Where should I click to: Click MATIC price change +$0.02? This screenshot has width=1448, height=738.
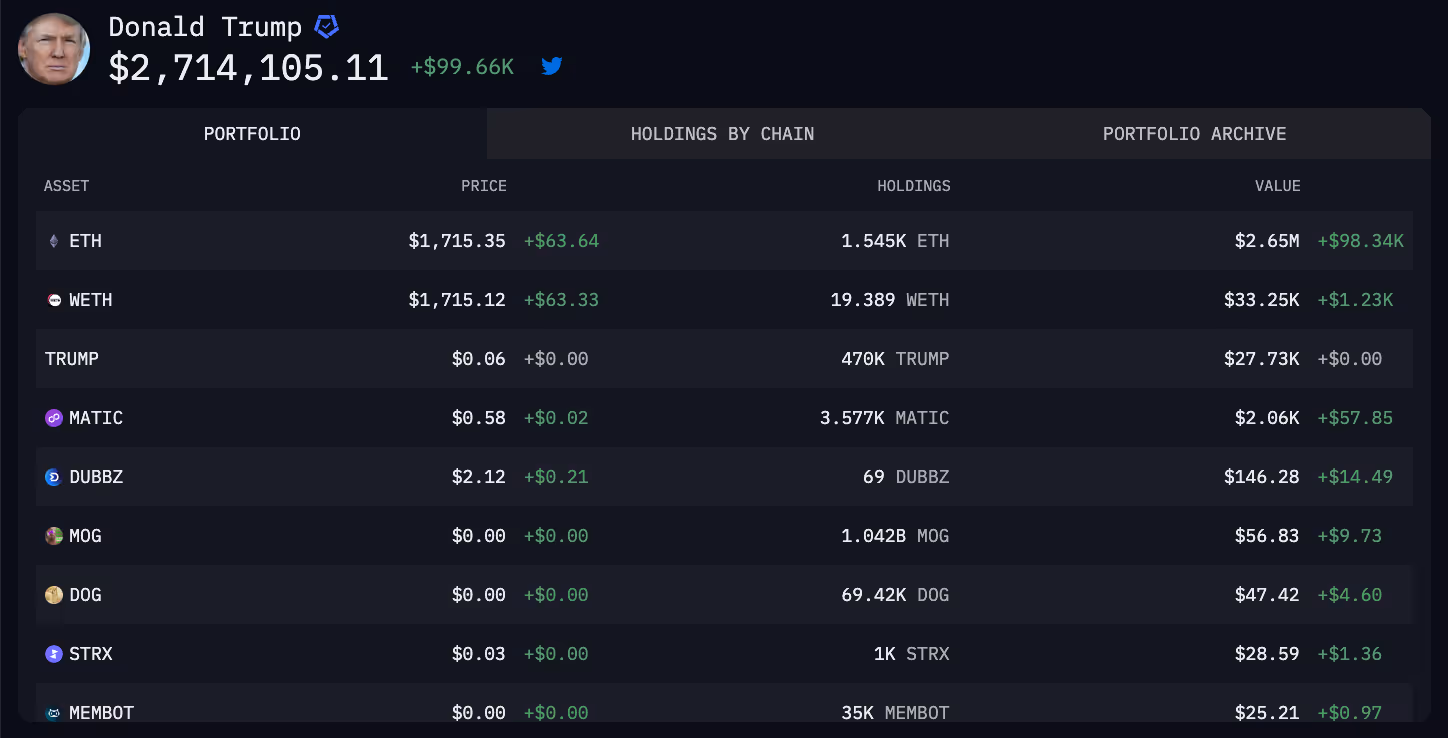(x=556, y=418)
